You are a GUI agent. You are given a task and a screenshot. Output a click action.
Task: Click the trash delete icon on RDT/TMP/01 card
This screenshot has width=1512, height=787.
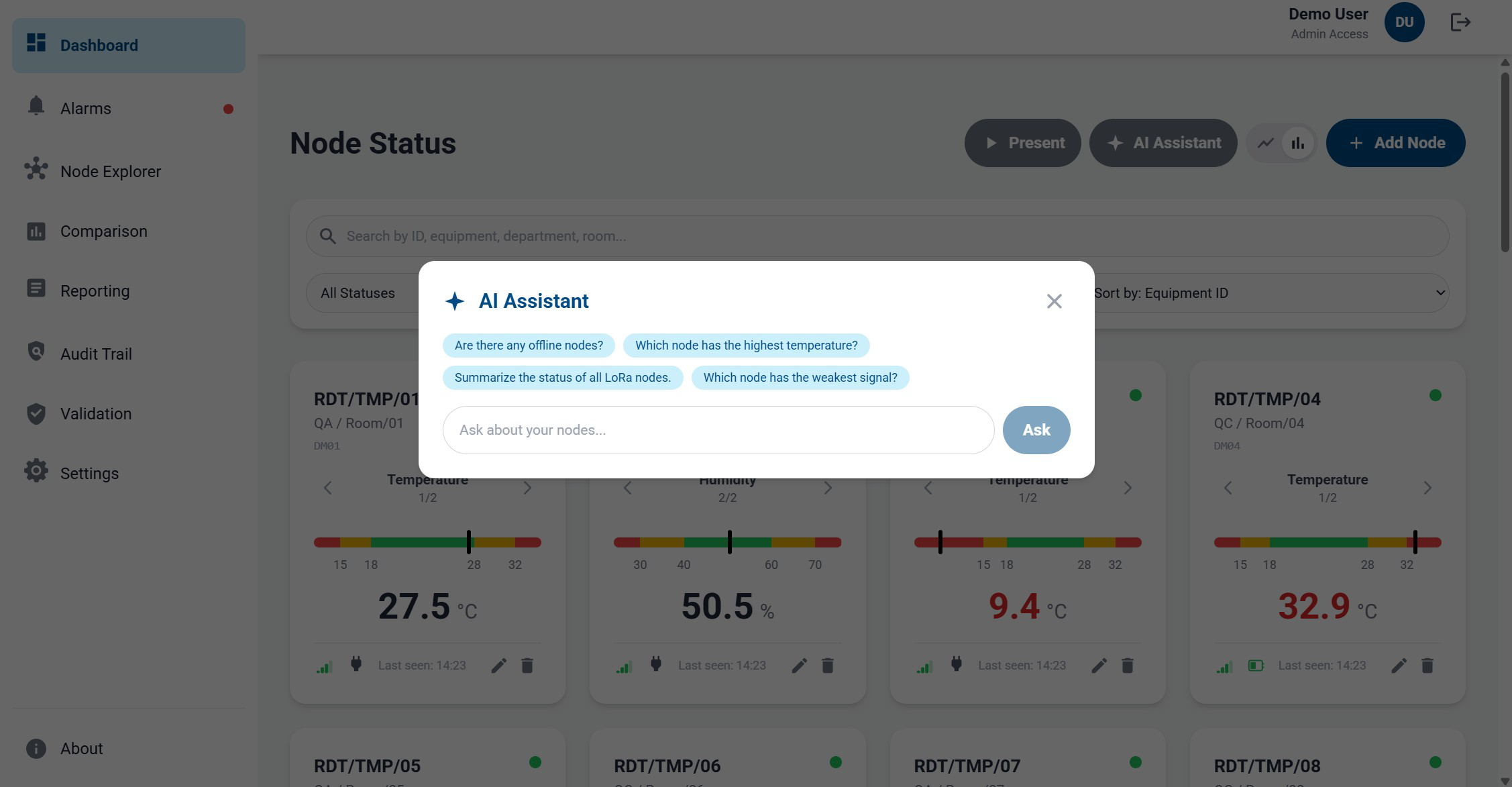click(527, 666)
